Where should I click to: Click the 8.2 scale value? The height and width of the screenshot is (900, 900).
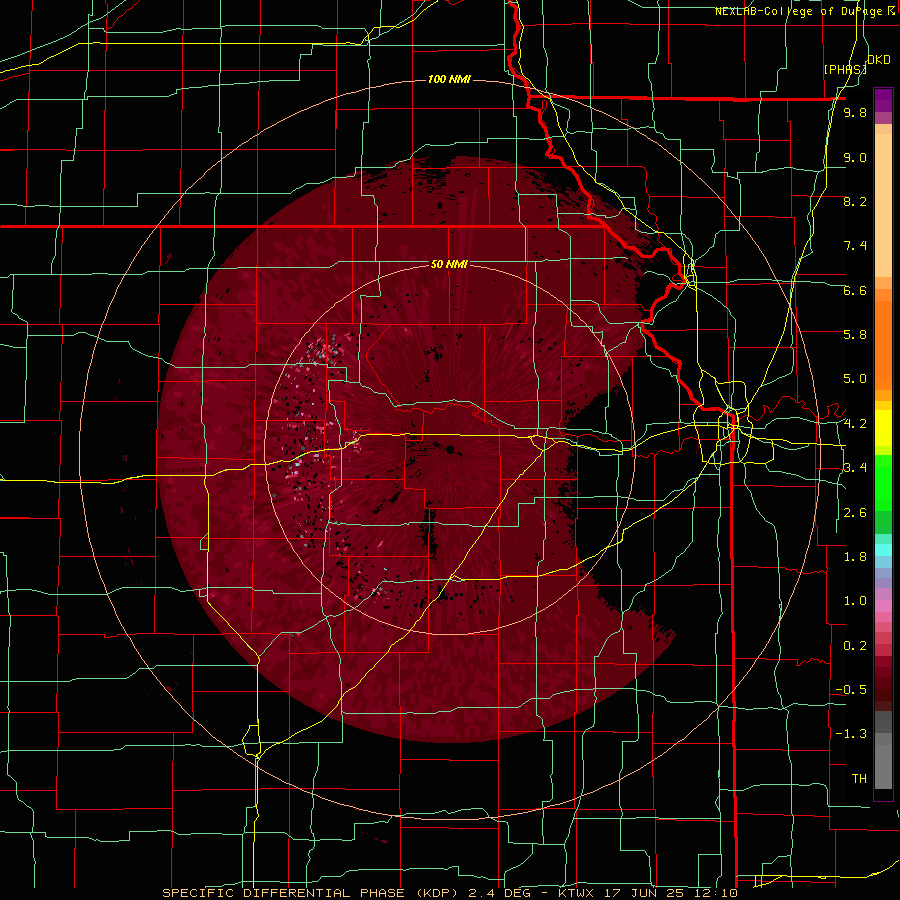click(855, 201)
